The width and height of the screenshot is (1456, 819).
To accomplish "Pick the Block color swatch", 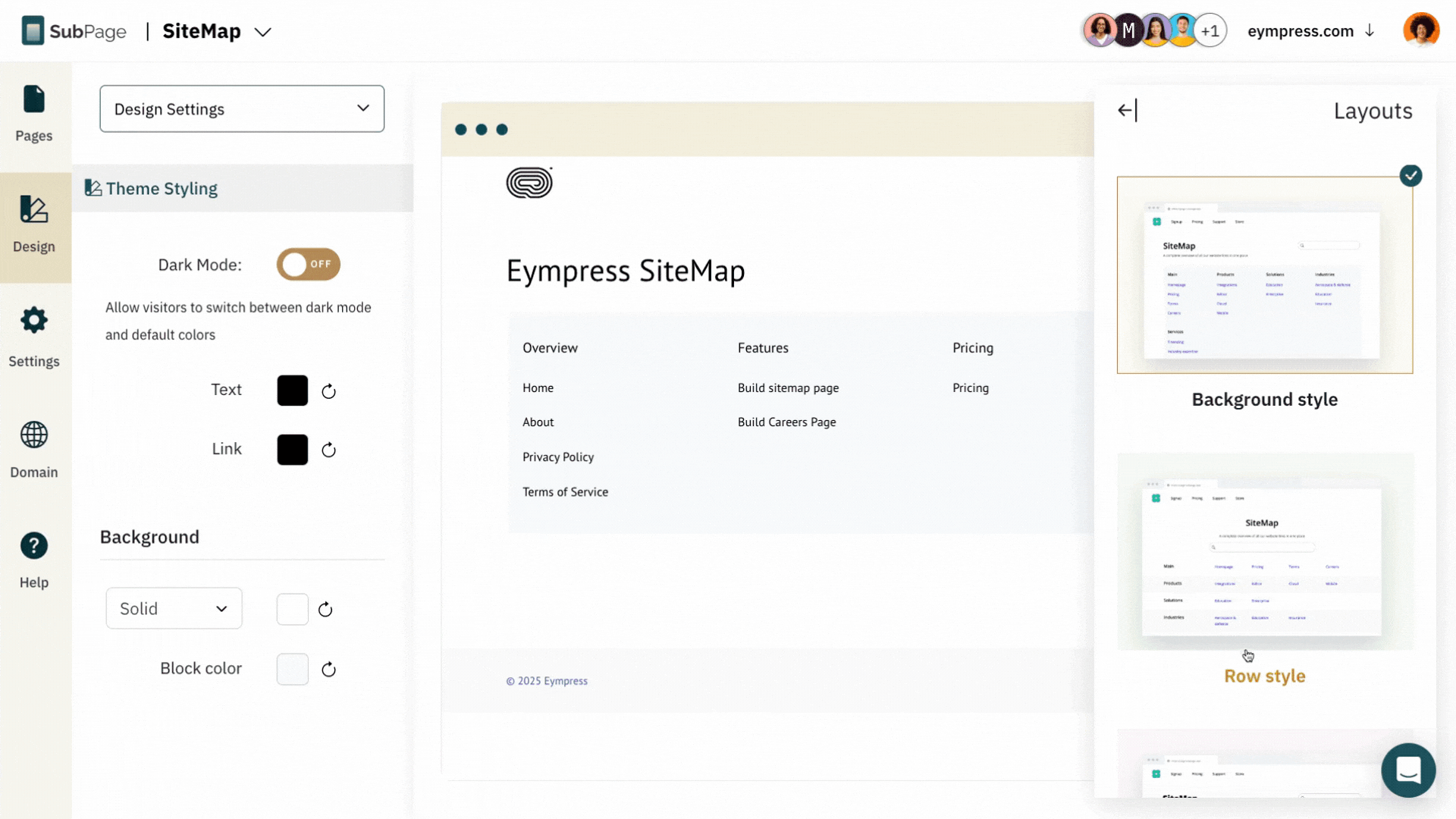I will tap(293, 670).
